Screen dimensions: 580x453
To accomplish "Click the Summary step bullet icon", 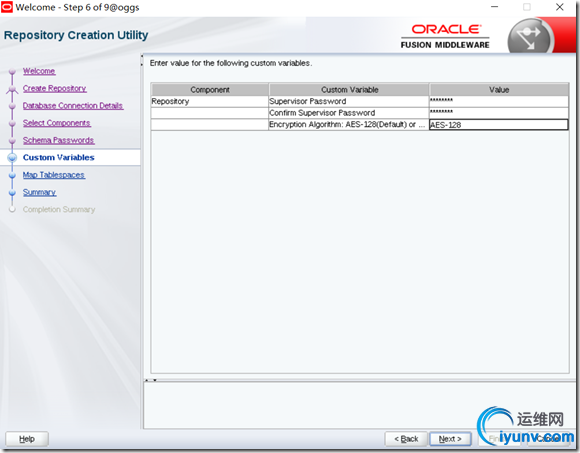I will (12, 192).
